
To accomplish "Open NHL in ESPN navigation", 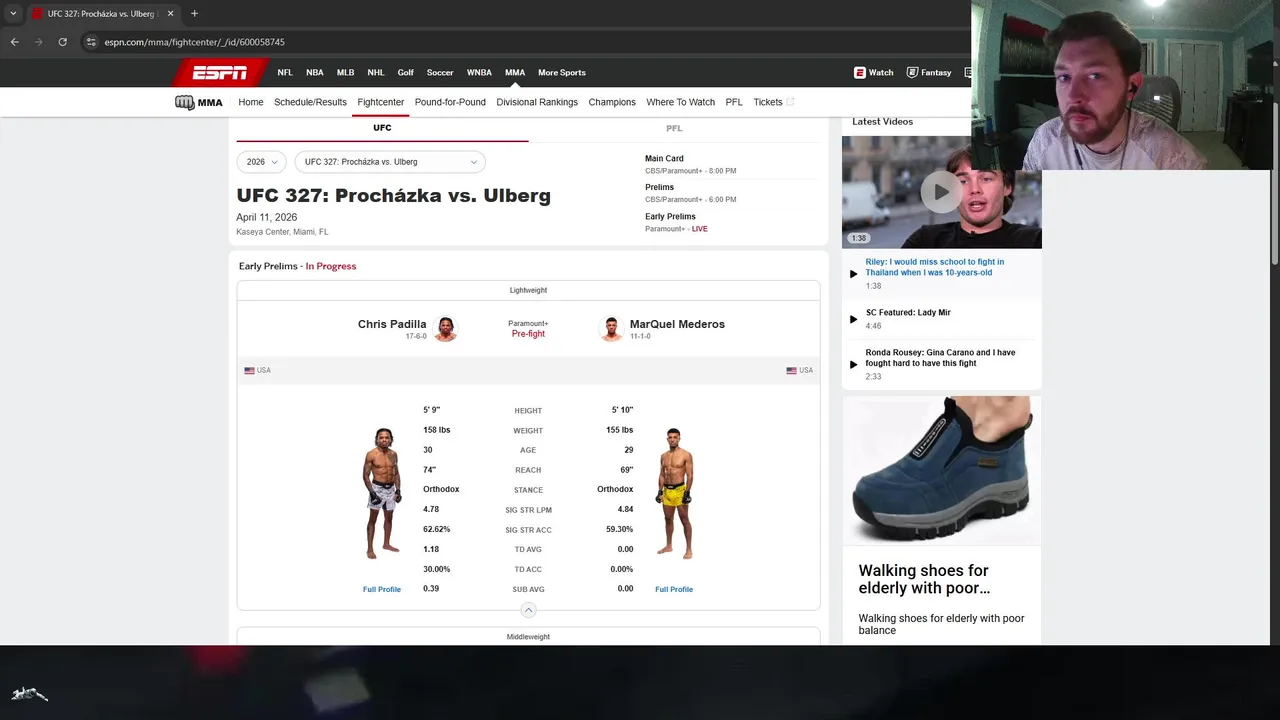I will (x=376, y=72).
